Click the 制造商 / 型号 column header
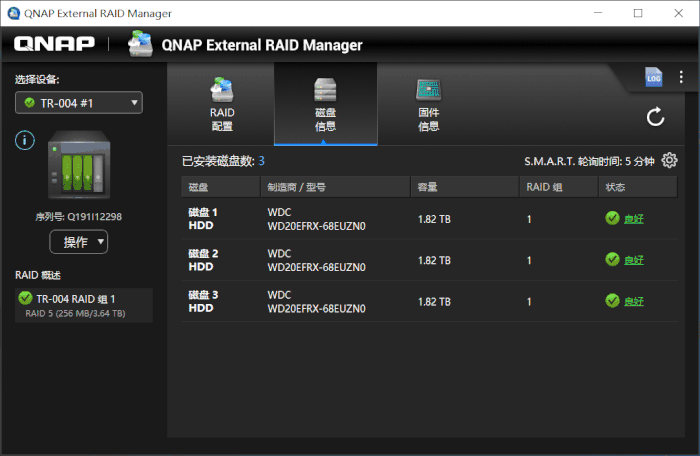 pyautogui.click(x=335, y=187)
